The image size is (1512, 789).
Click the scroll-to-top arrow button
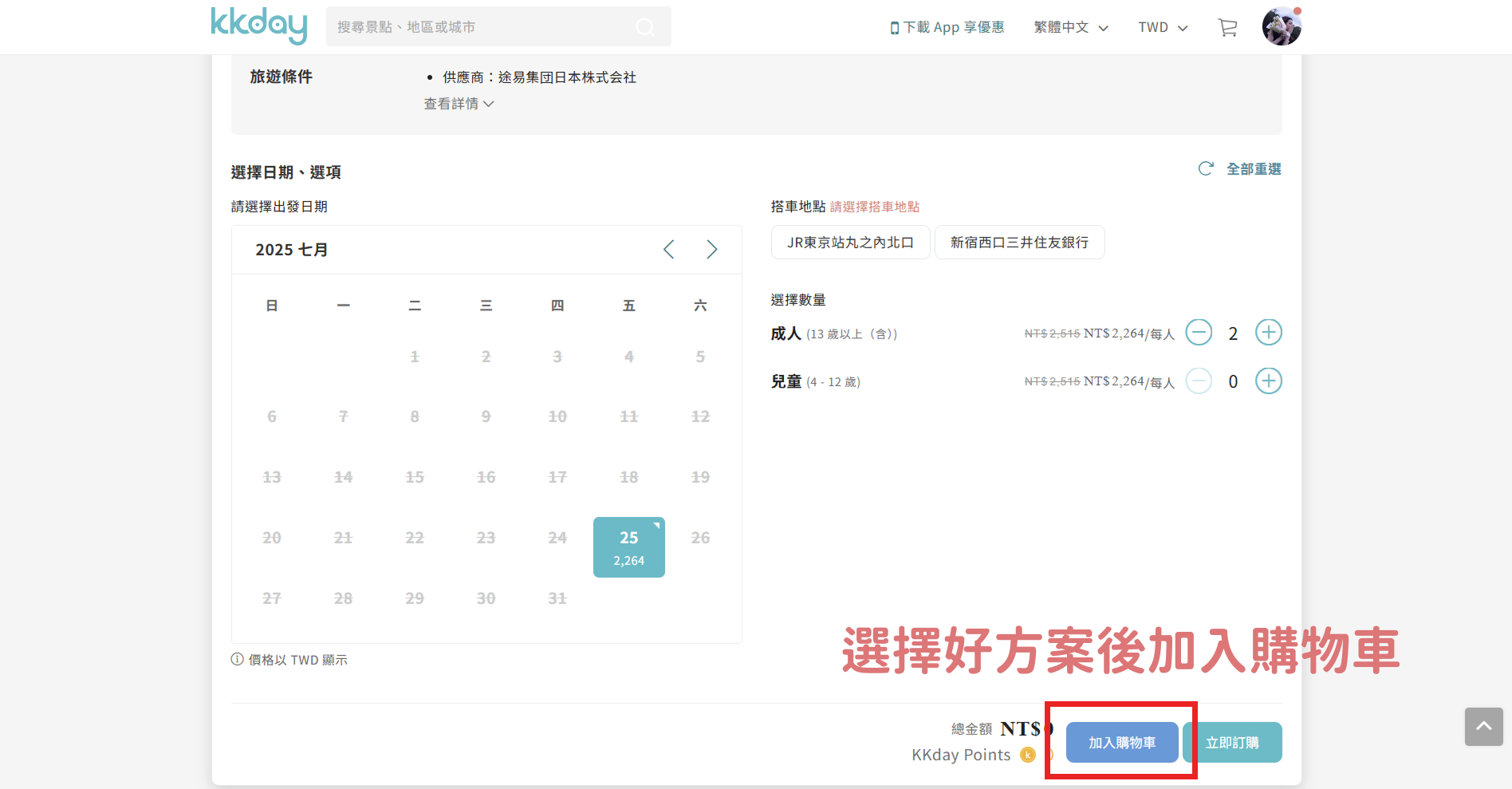1483,727
